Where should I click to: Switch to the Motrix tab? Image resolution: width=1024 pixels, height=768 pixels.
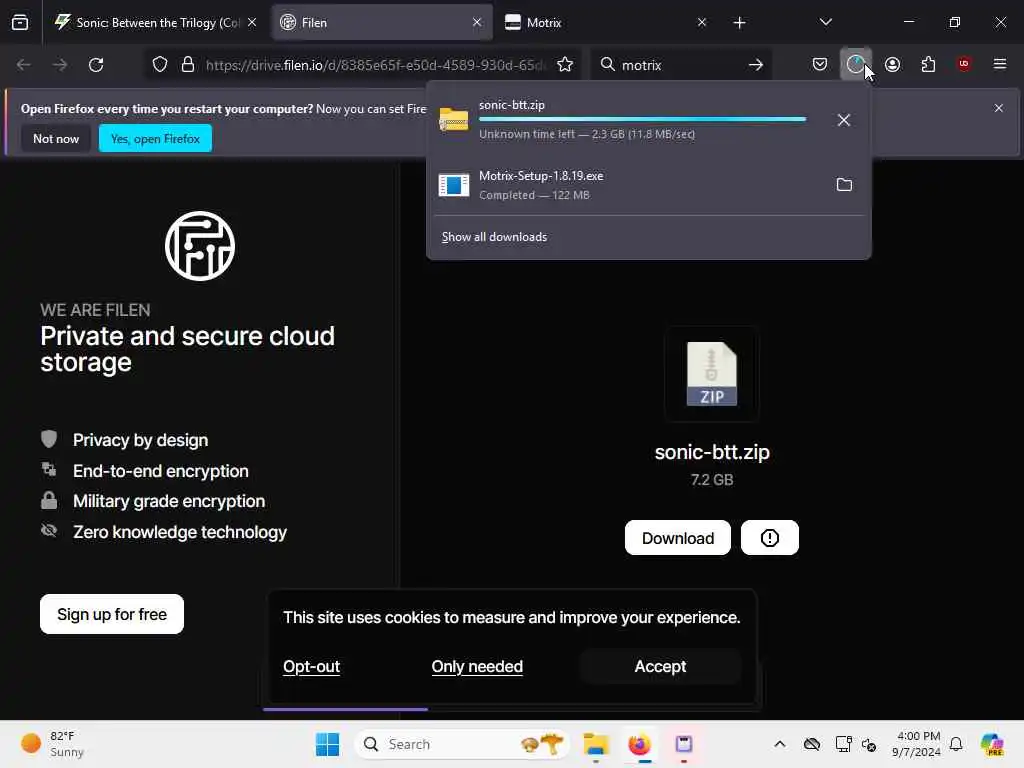click(607, 23)
